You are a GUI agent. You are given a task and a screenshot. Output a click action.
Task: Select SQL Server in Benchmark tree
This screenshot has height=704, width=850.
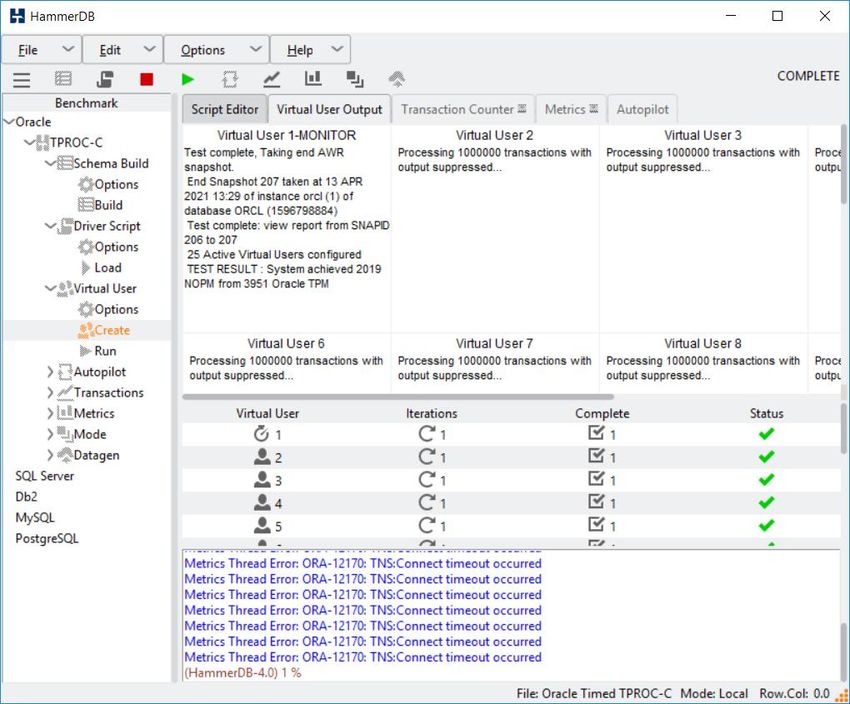44,476
